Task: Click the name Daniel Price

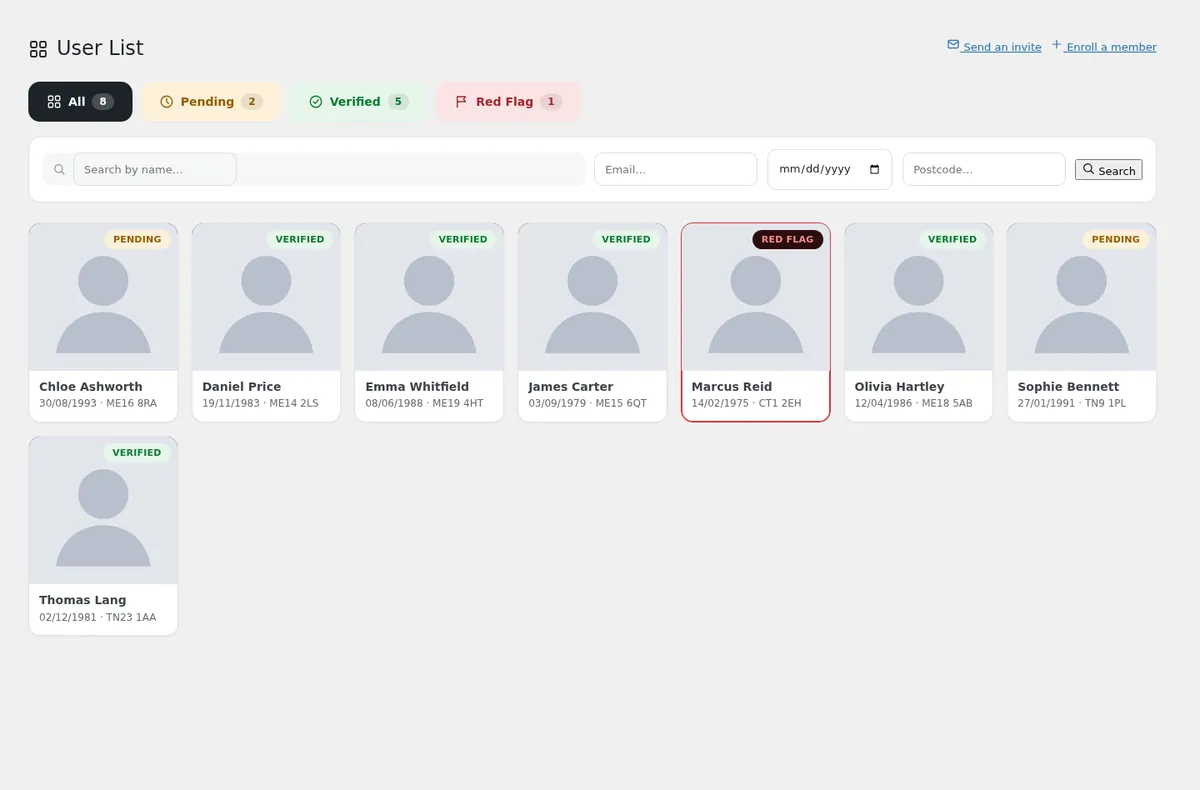Action: 242,387
